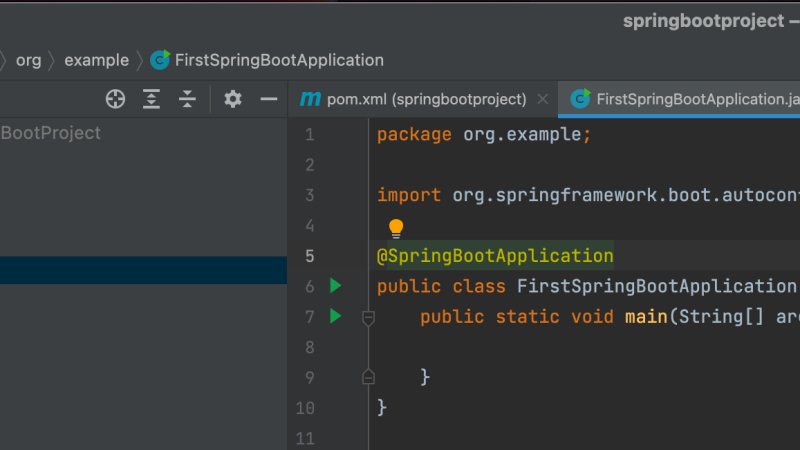Click breadcrumb chevron between org and example
Image resolution: width=800 pixels, height=450 pixels.
point(52,61)
